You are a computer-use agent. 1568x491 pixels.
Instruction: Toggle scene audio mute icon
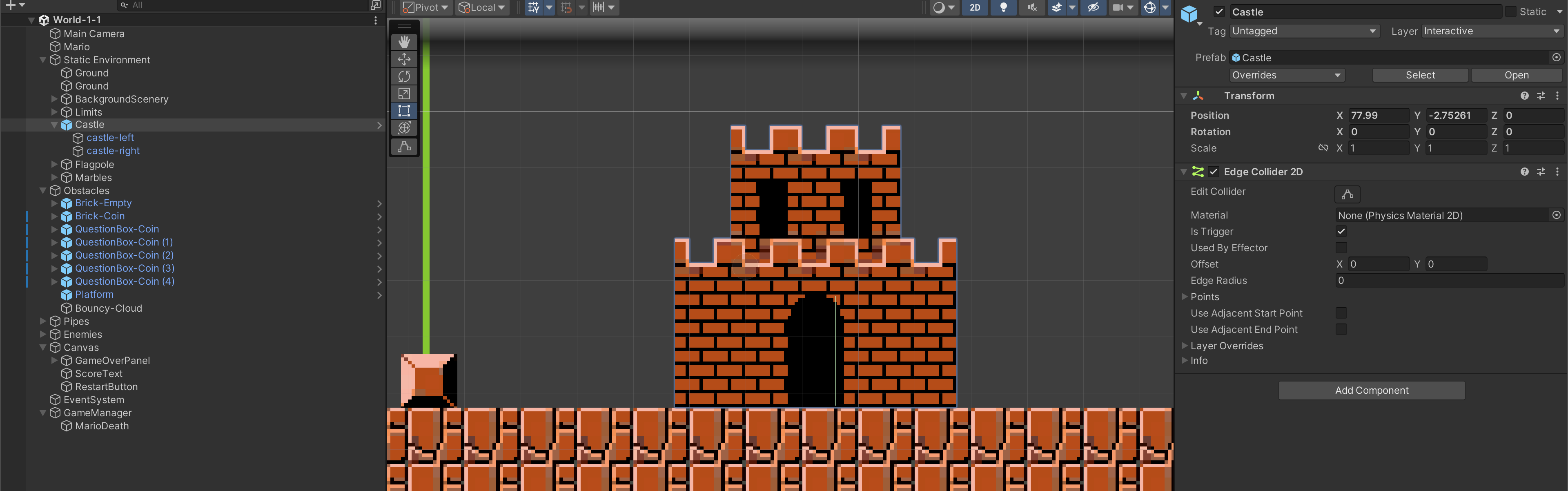pos(1032,7)
